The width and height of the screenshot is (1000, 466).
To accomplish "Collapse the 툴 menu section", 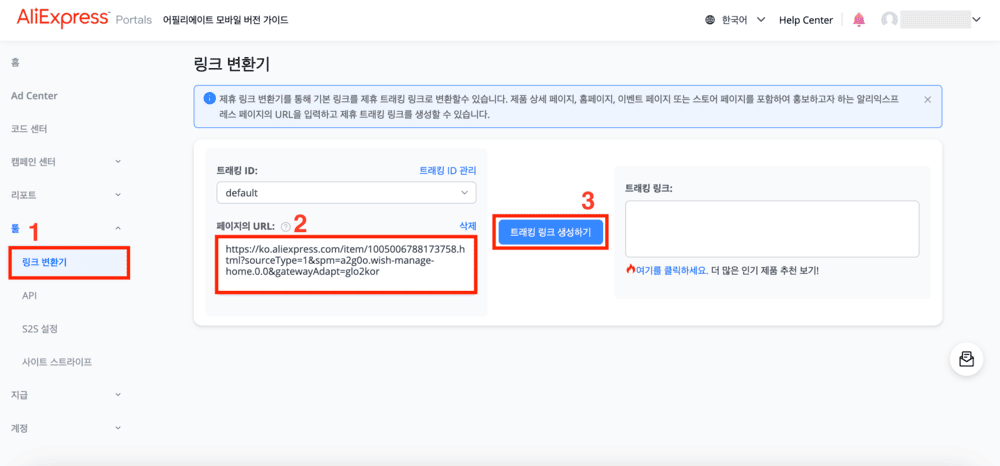I will (118, 228).
